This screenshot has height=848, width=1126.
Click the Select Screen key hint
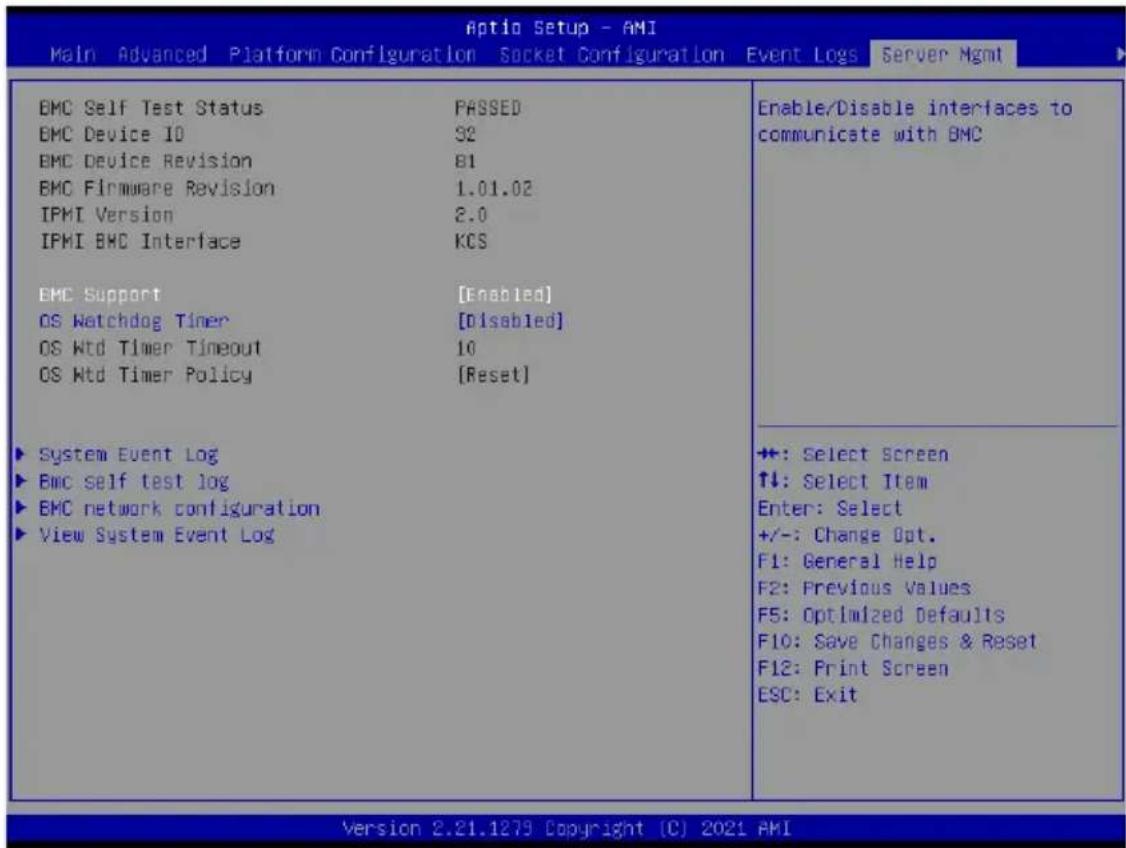coord(853,455)
